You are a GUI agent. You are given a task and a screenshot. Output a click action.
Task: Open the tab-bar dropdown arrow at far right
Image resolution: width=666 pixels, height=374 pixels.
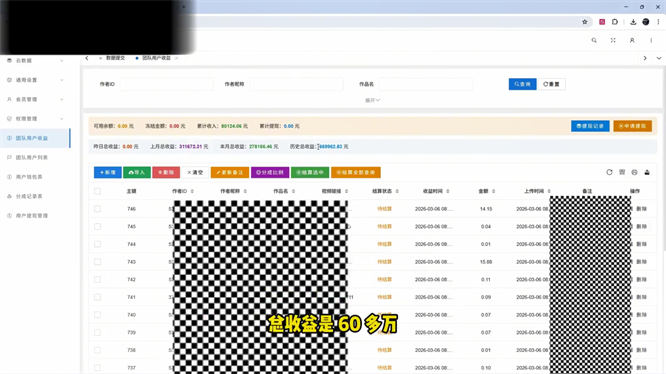pos(659,58)
